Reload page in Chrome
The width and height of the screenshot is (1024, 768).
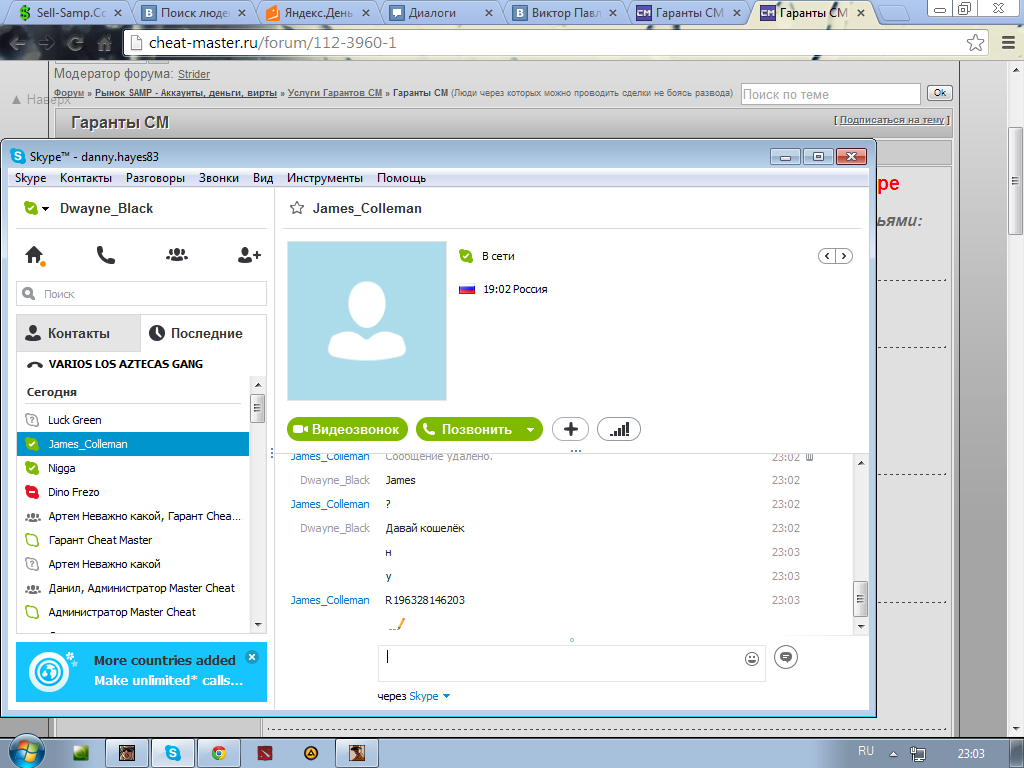[x=76, y=44]
